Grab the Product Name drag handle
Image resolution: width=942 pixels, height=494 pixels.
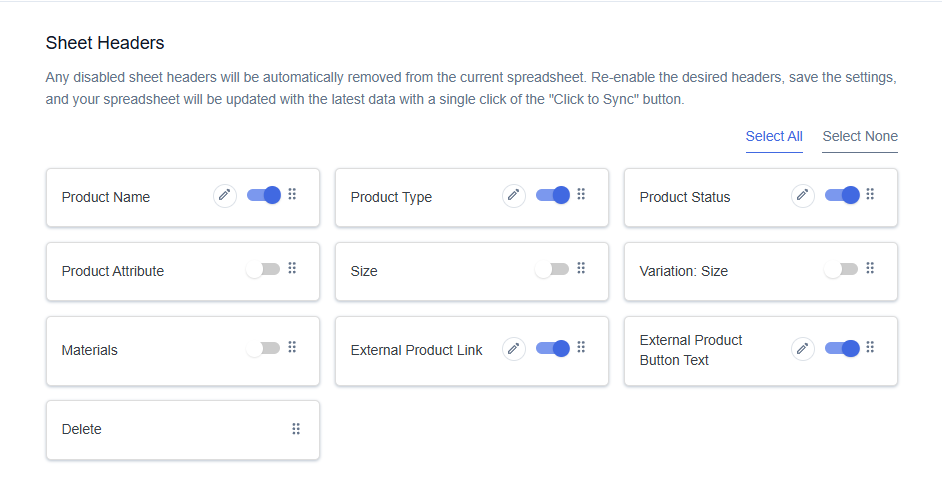(x=293, y=194)
